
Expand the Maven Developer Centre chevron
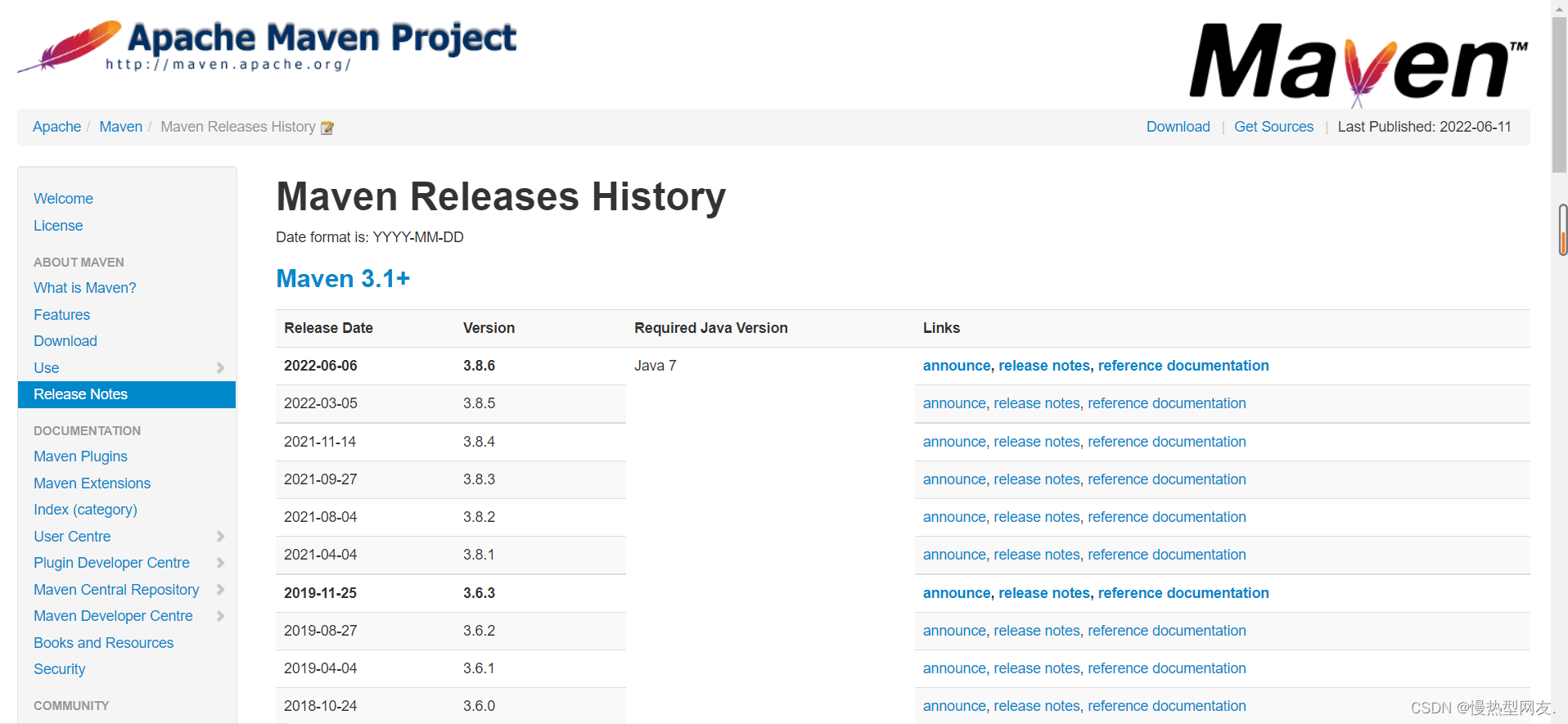[220, 616]
